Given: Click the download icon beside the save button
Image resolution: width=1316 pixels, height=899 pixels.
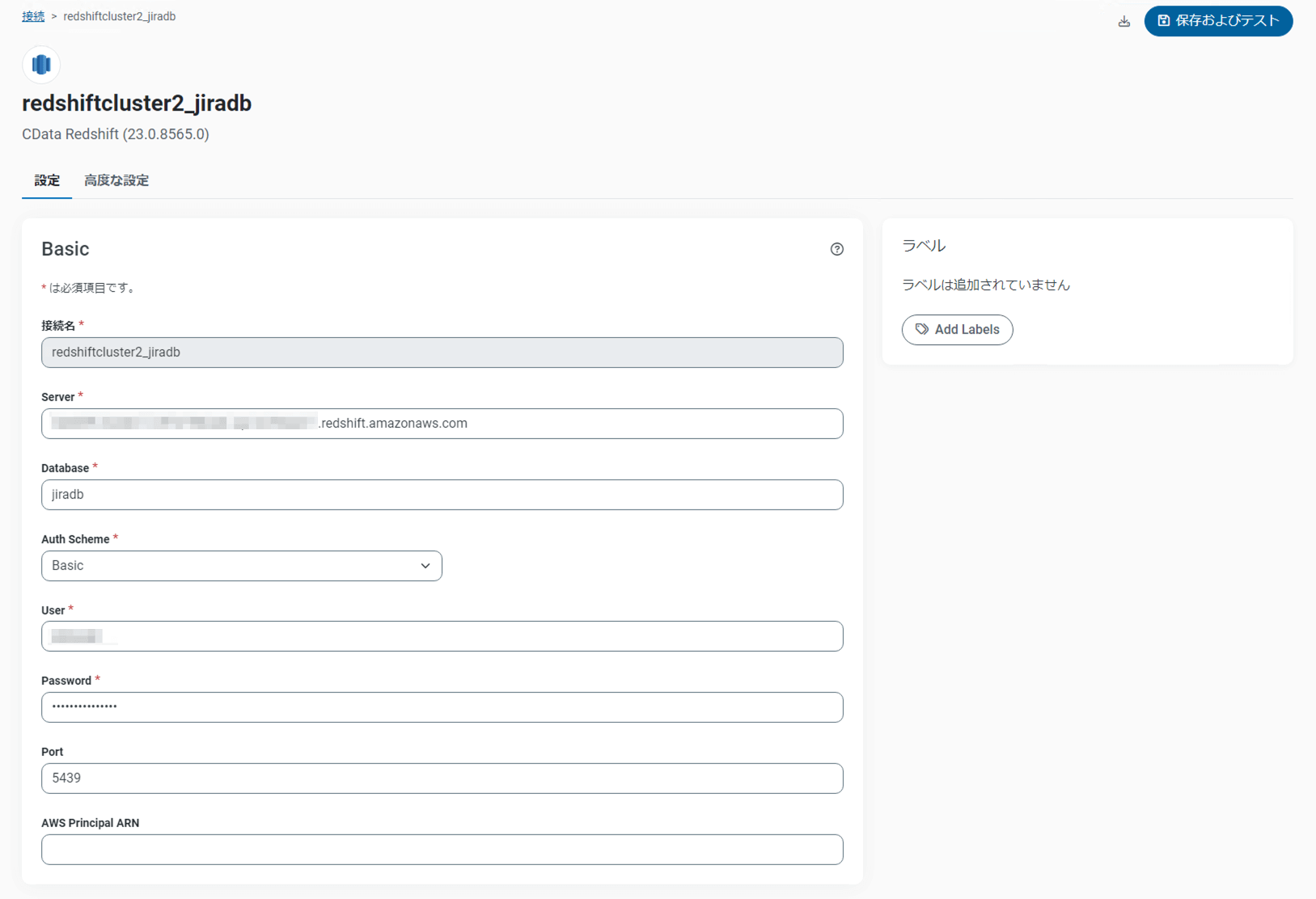Looking at the screenshot, I should [x=1123, y=22].
